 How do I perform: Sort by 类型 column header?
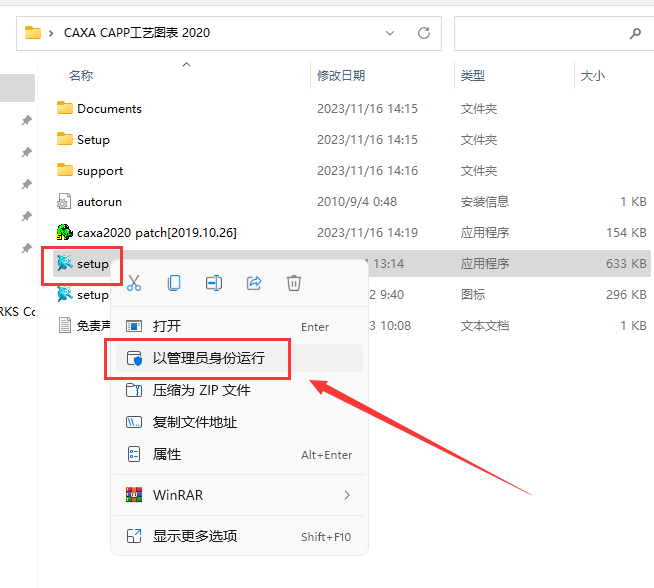(x=473, y=75)
